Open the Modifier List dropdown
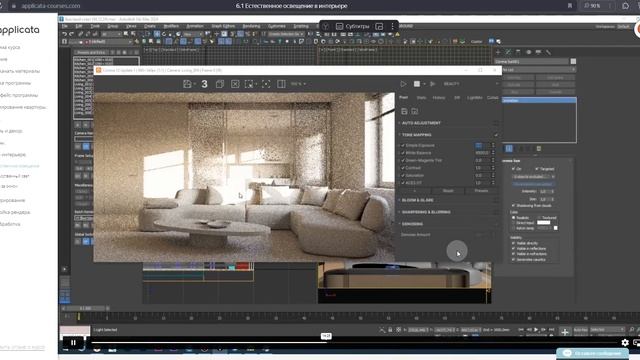This screenshot has width=640, height=360. coord(538,70)
